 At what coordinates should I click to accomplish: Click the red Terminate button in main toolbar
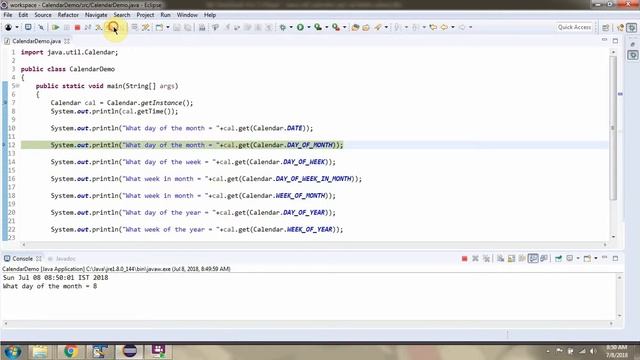77,27
